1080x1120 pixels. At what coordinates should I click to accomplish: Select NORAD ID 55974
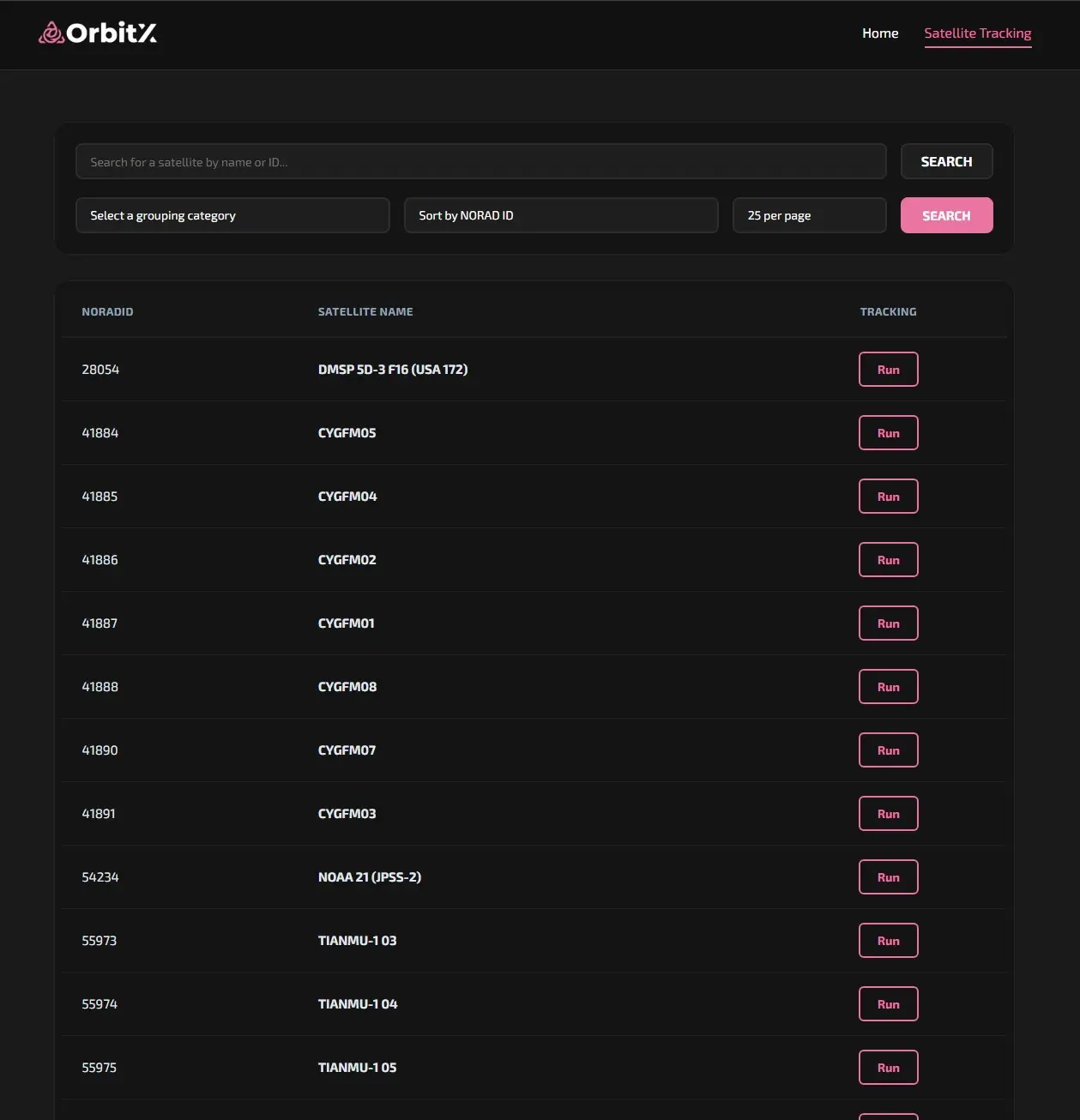100,1004
